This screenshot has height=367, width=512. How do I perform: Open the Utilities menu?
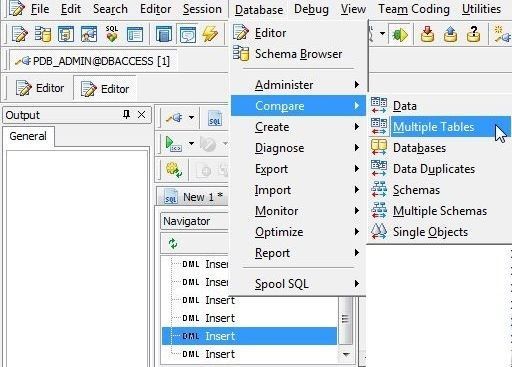coord(481,9)
